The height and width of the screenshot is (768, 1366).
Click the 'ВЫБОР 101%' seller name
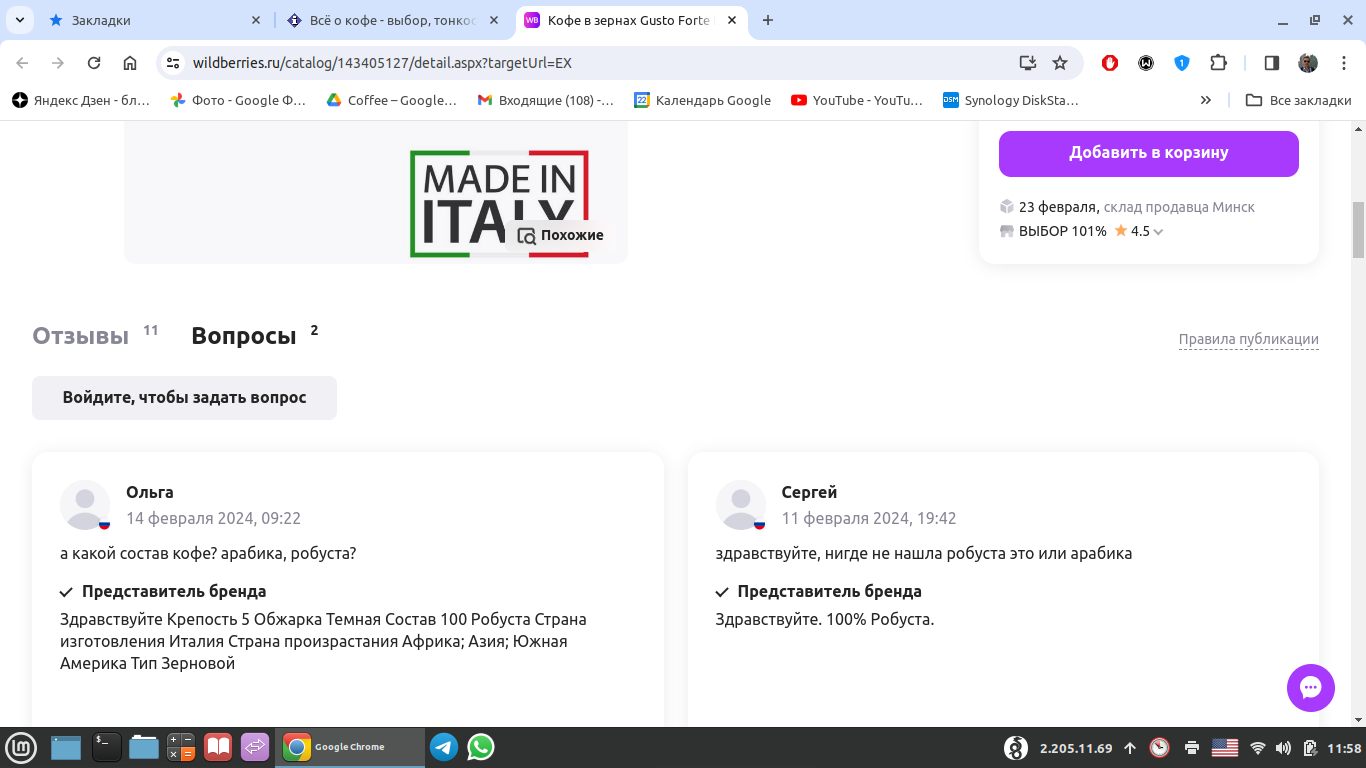pyautogui.click(x=1063, y=231)
